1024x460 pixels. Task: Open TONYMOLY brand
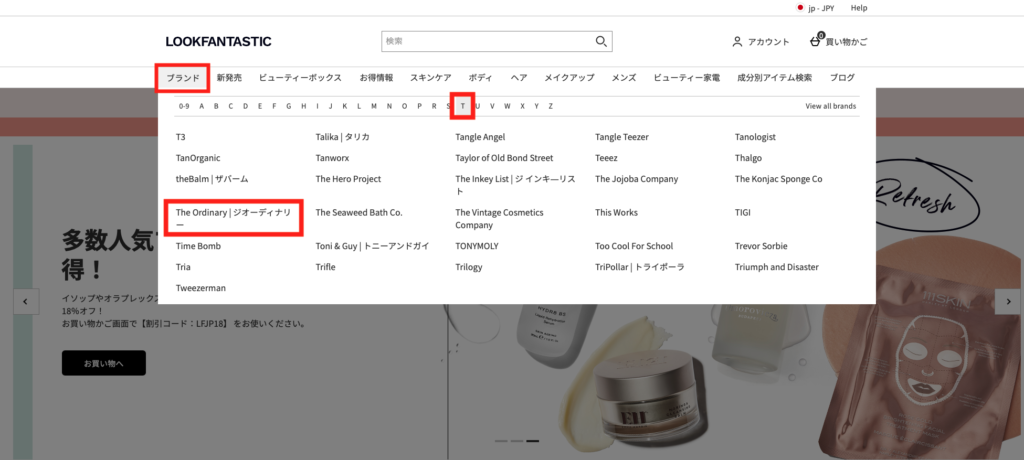point(477,246)
